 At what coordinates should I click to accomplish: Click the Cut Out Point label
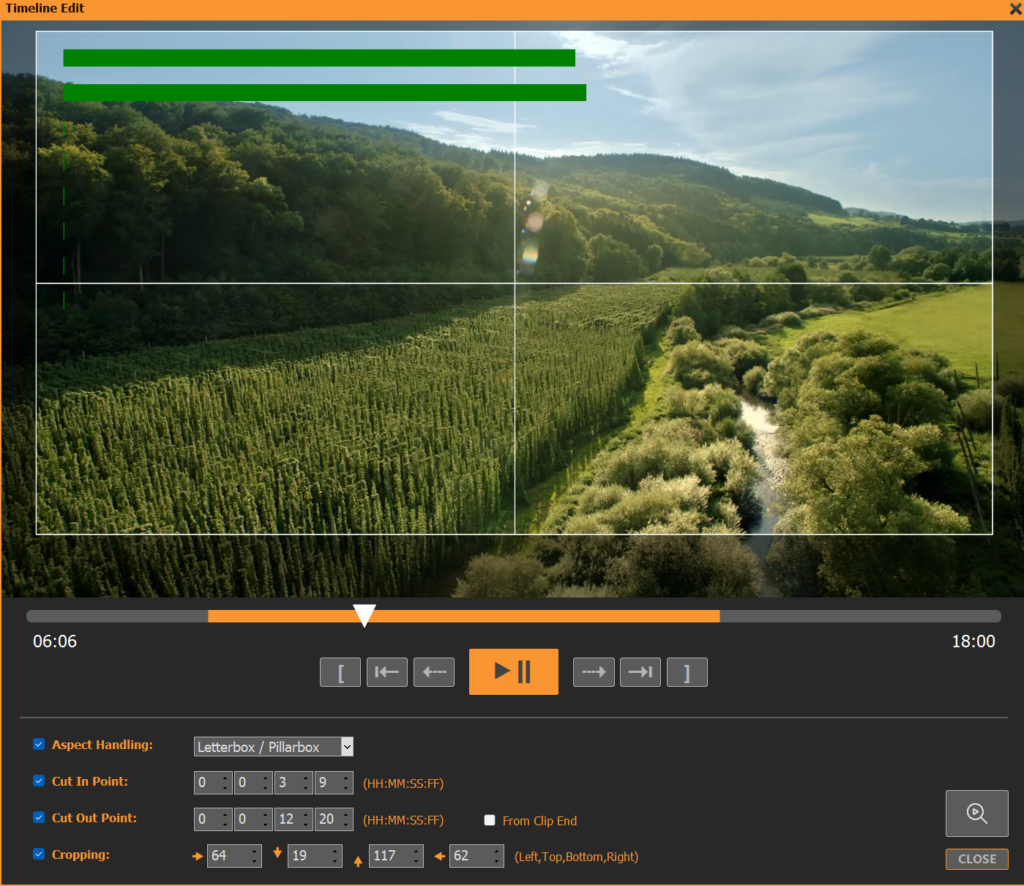click(95, 817)
